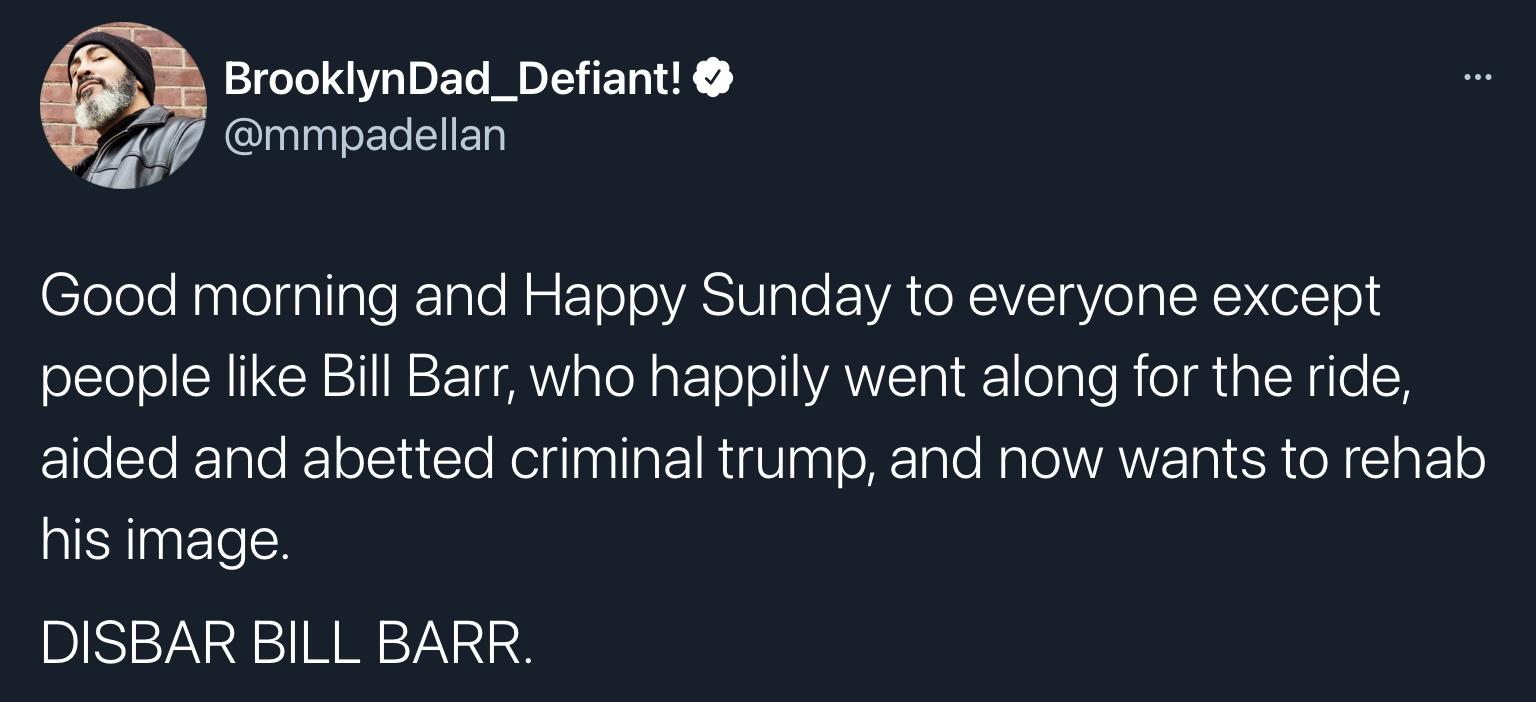1536x702 pixels.
Task: Open @mmpadellan's profile via the username
Action: pyautogui.click(x=364, y=135)
